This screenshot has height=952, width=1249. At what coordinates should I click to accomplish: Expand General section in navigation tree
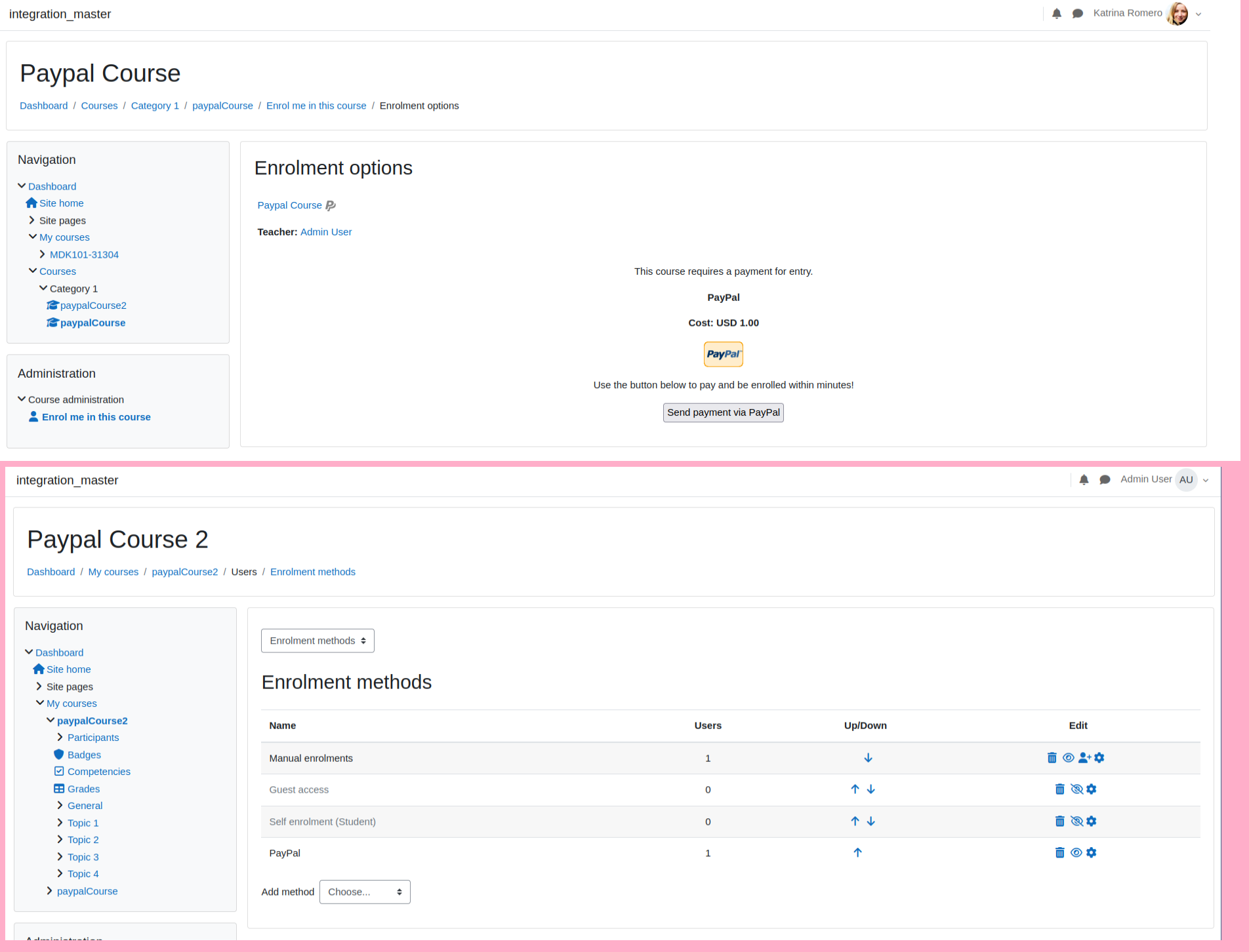click(60, 805)
